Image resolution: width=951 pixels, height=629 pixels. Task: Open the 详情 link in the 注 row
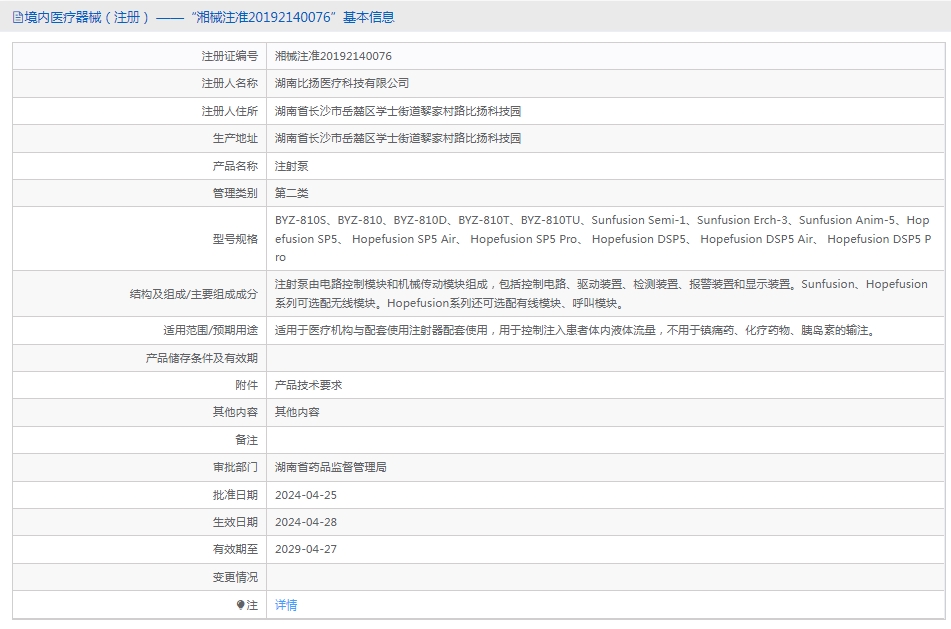coord(286,605)
